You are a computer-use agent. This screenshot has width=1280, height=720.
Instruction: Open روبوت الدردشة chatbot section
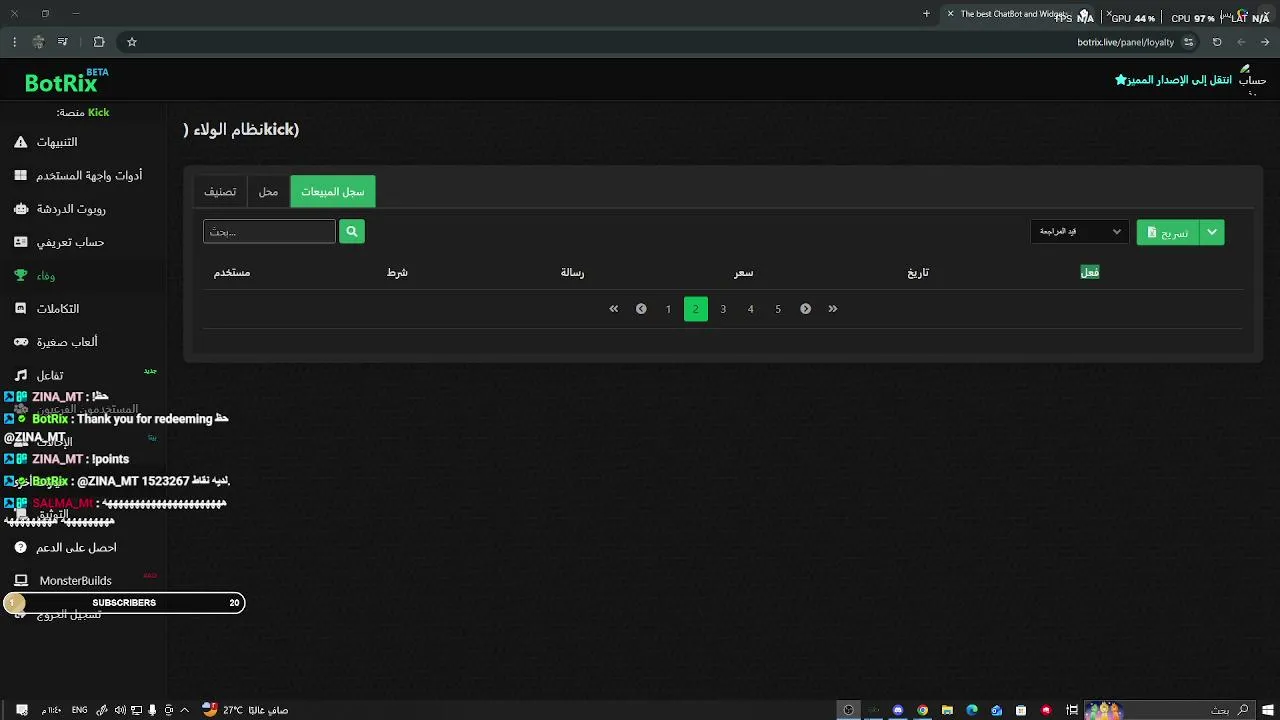71,209
